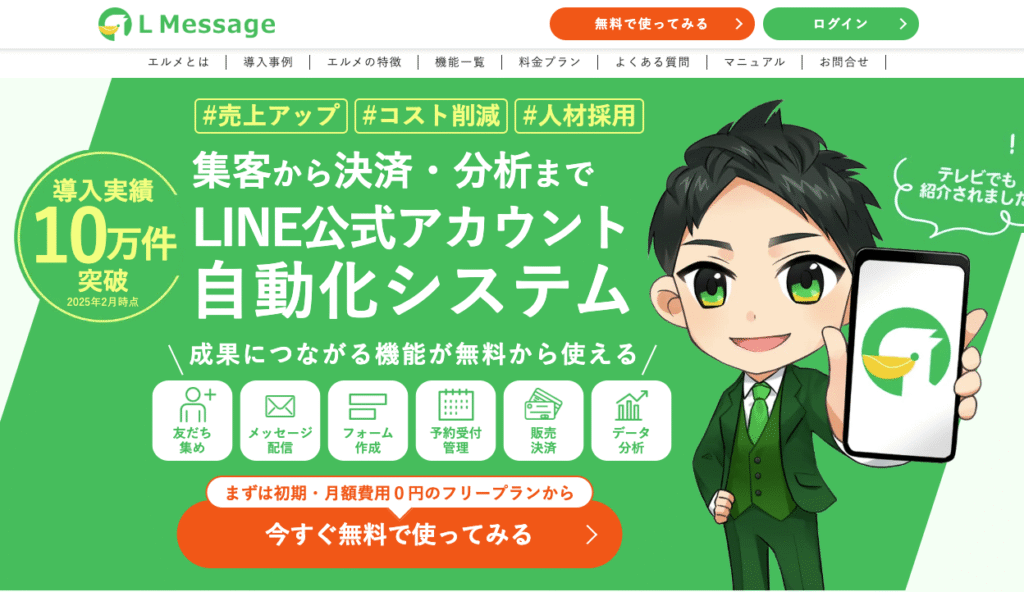Click the arrow on ログイン button

point(903,24)
